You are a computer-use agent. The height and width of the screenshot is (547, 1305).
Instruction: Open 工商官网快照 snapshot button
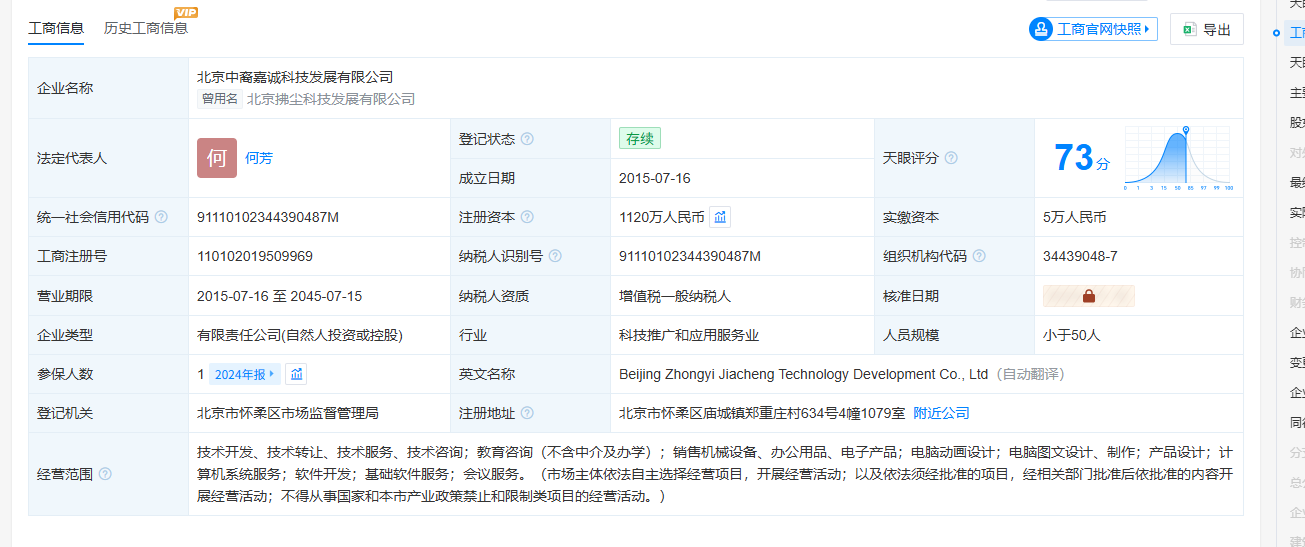[x=1093, y=29]
